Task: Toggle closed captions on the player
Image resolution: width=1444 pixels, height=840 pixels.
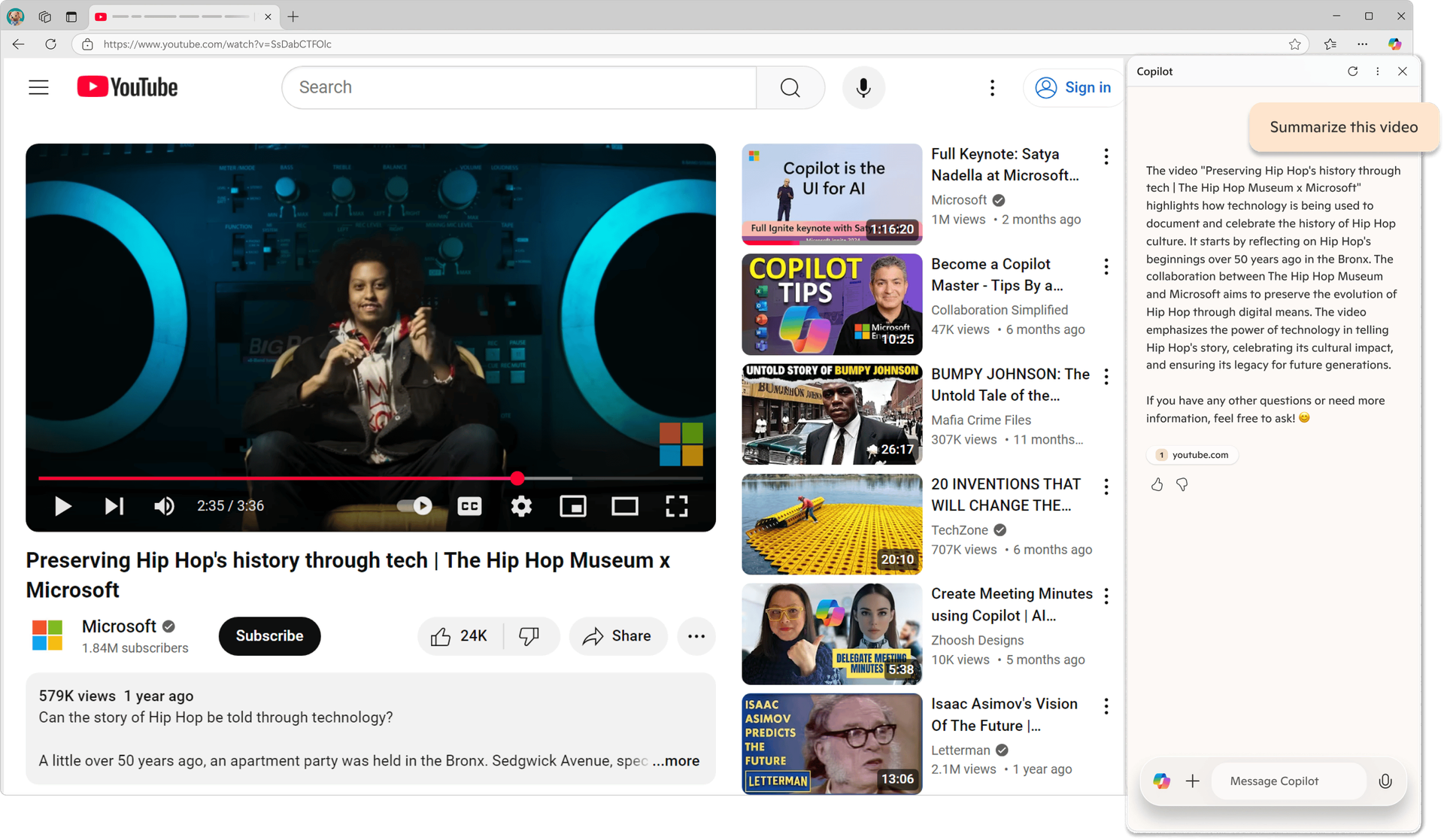Action: point(469,506)
